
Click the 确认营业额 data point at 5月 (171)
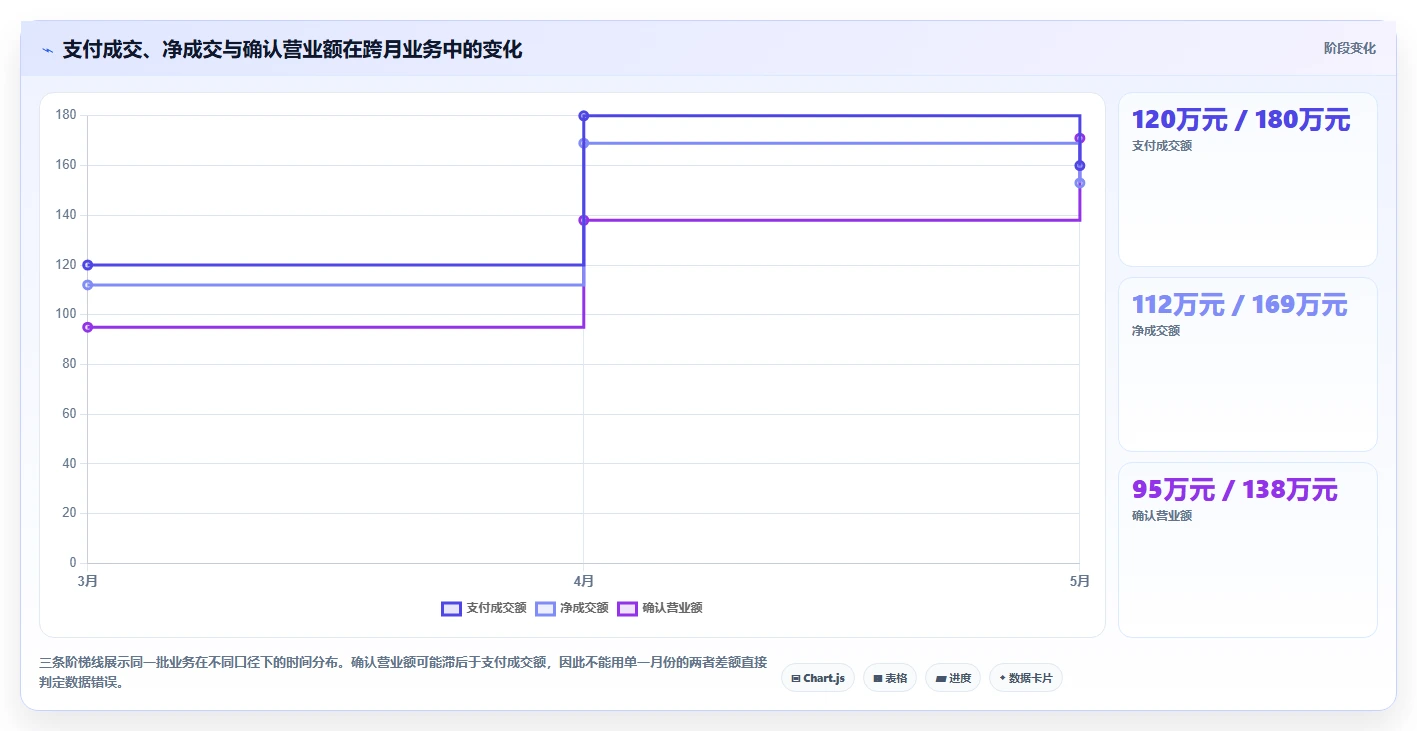coord(1080,138)
